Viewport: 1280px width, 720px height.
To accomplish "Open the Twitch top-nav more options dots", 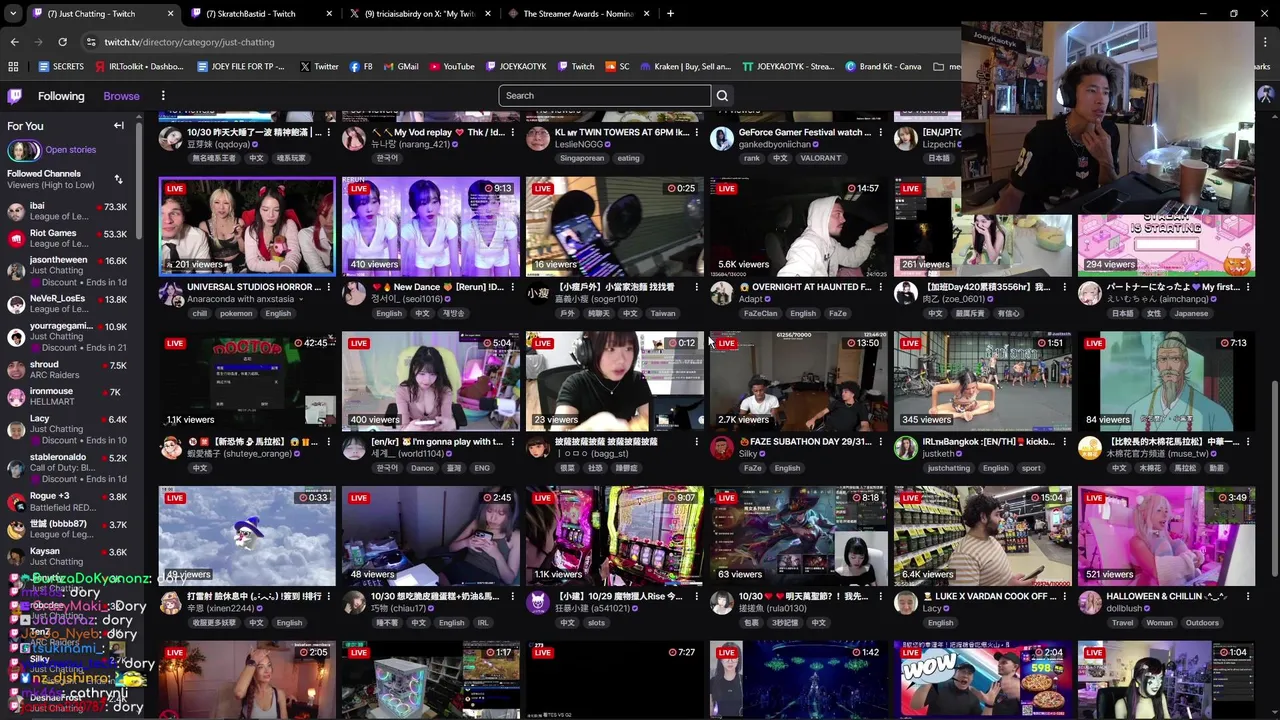I will (163, 96).
